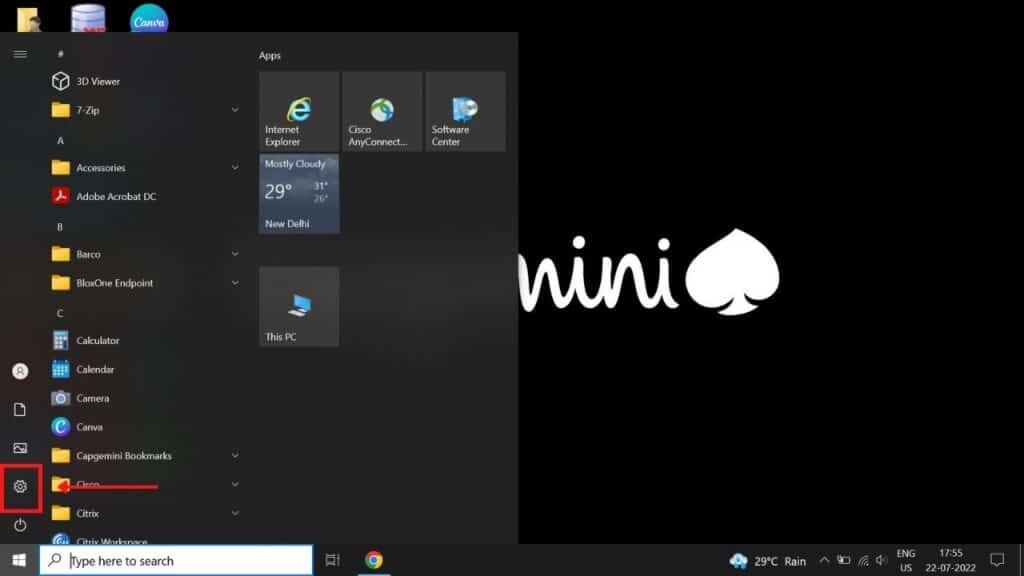Open network Wi-Fi tray icon
Viewport: 1024px width, 576px height.
(x=863, y=560)
